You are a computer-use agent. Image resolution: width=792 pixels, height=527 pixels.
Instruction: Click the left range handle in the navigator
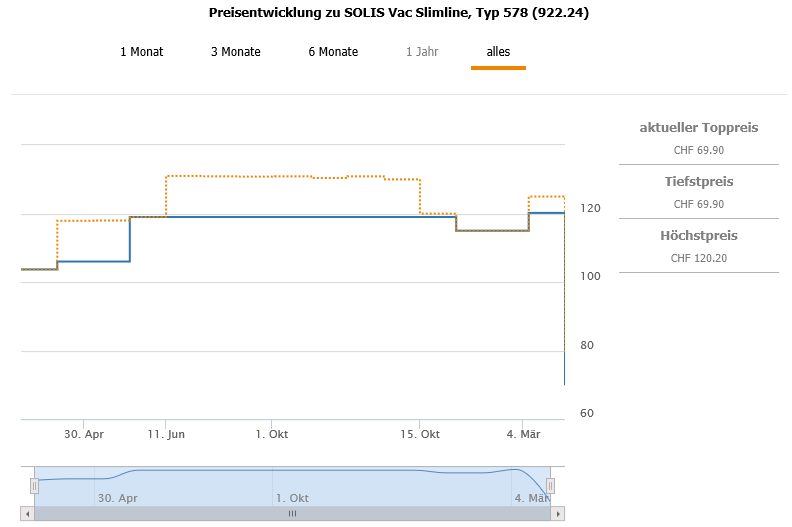(x=34, y=486)
